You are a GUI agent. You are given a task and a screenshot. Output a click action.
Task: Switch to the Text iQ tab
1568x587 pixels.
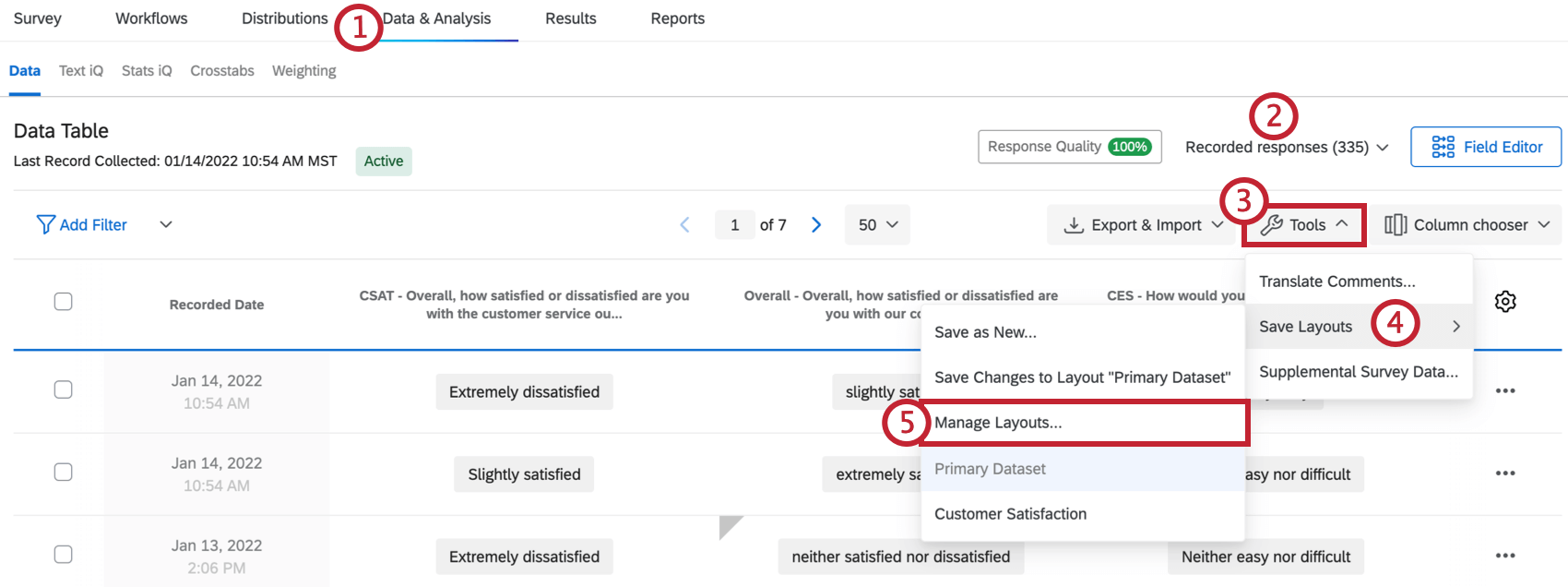pyautogui.click(x=81, y=71)
